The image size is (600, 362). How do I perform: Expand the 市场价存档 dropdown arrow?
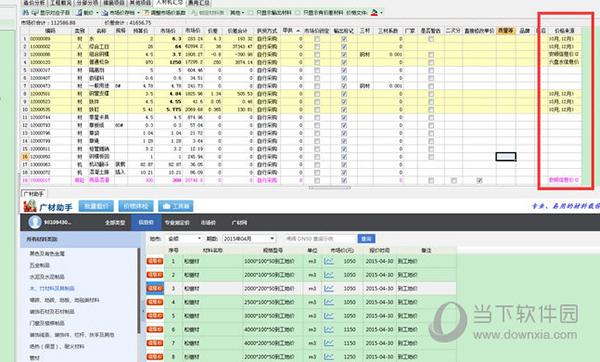pyautogui.click(x=138, y=13)
